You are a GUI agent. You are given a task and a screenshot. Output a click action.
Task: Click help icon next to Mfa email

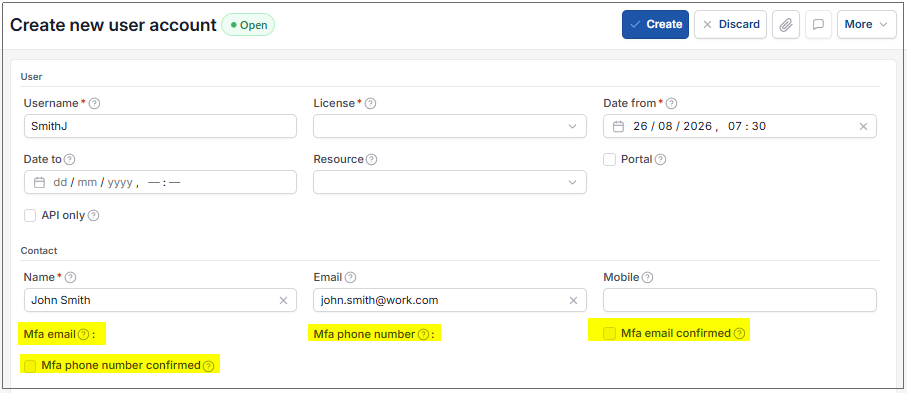[x=84, y=334]
